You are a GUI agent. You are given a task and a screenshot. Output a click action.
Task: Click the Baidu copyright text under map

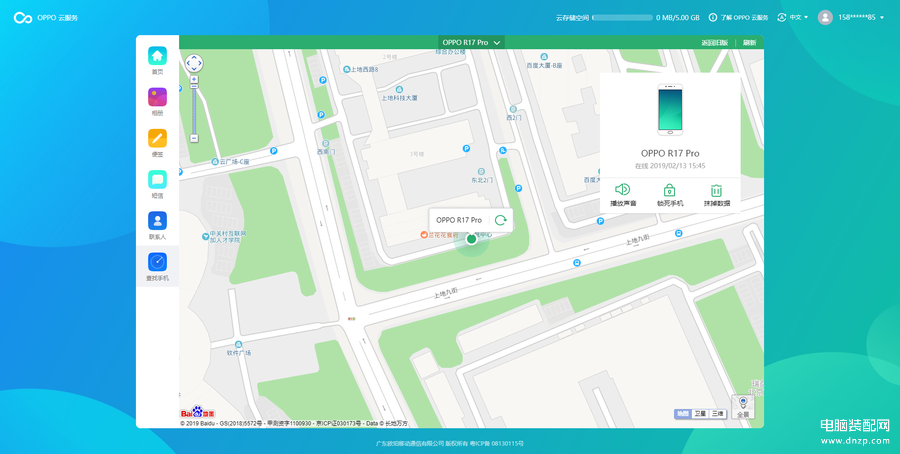[294, 424]
